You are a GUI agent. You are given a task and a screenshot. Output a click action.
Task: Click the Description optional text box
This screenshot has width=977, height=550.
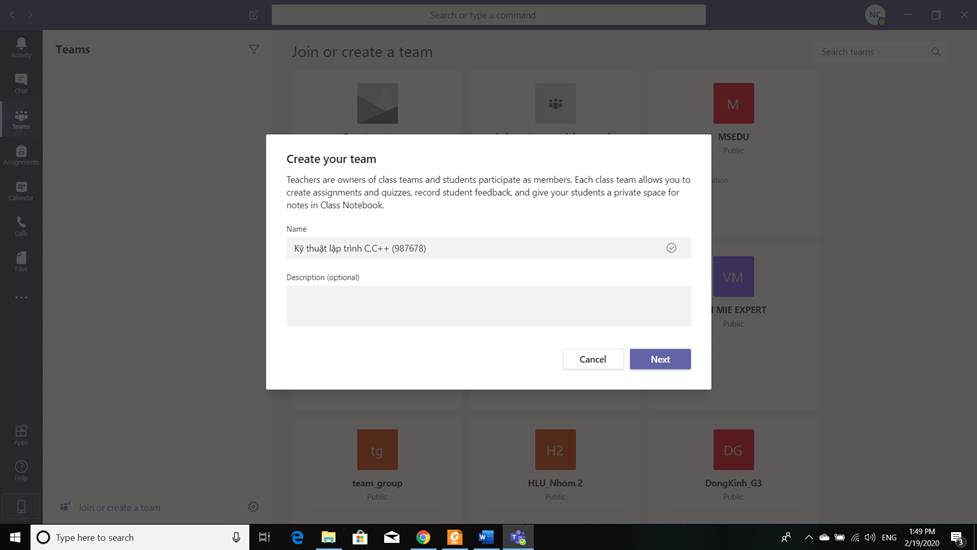coord(488,306)
